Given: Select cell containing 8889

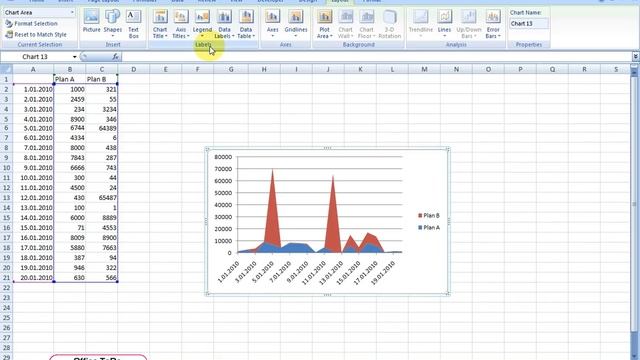Looking at the screenshot, I should pyautogui.click(x=102, y=218).
